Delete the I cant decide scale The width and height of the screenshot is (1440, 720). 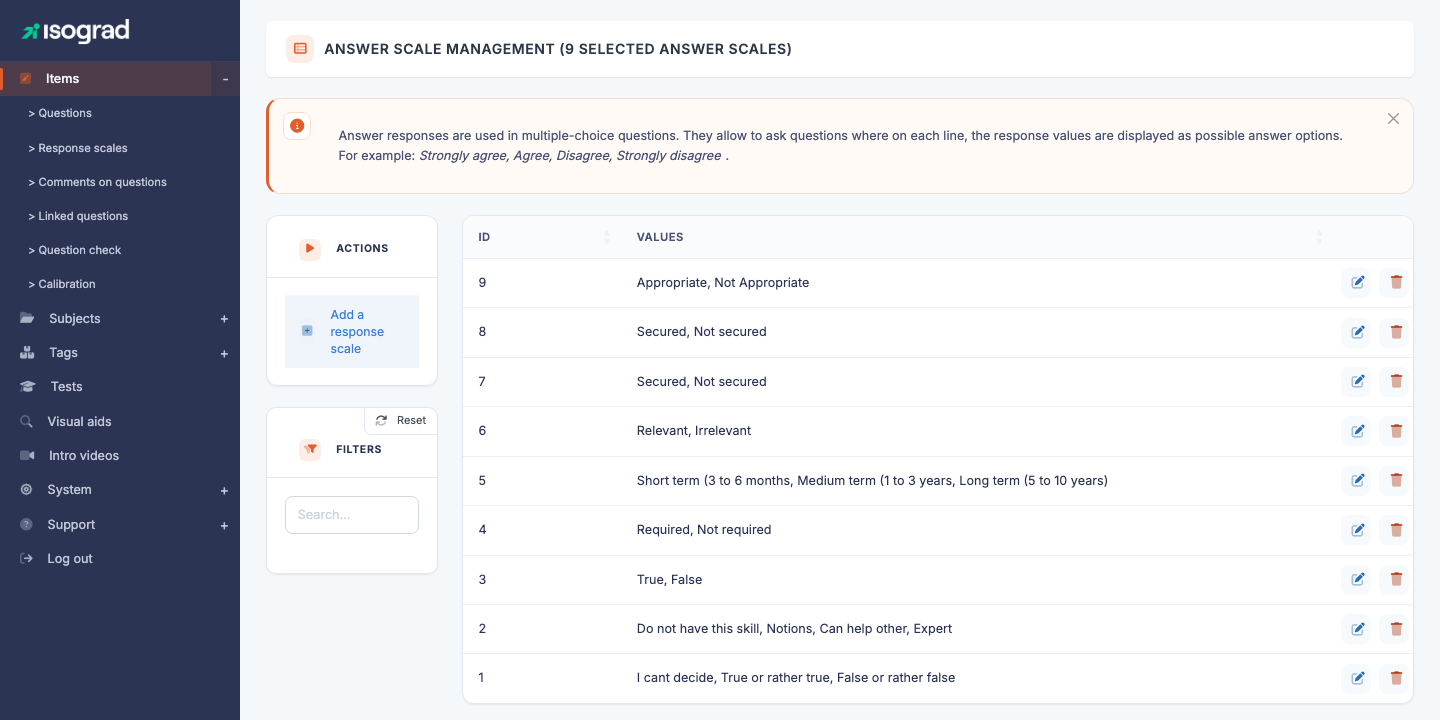1395,678
